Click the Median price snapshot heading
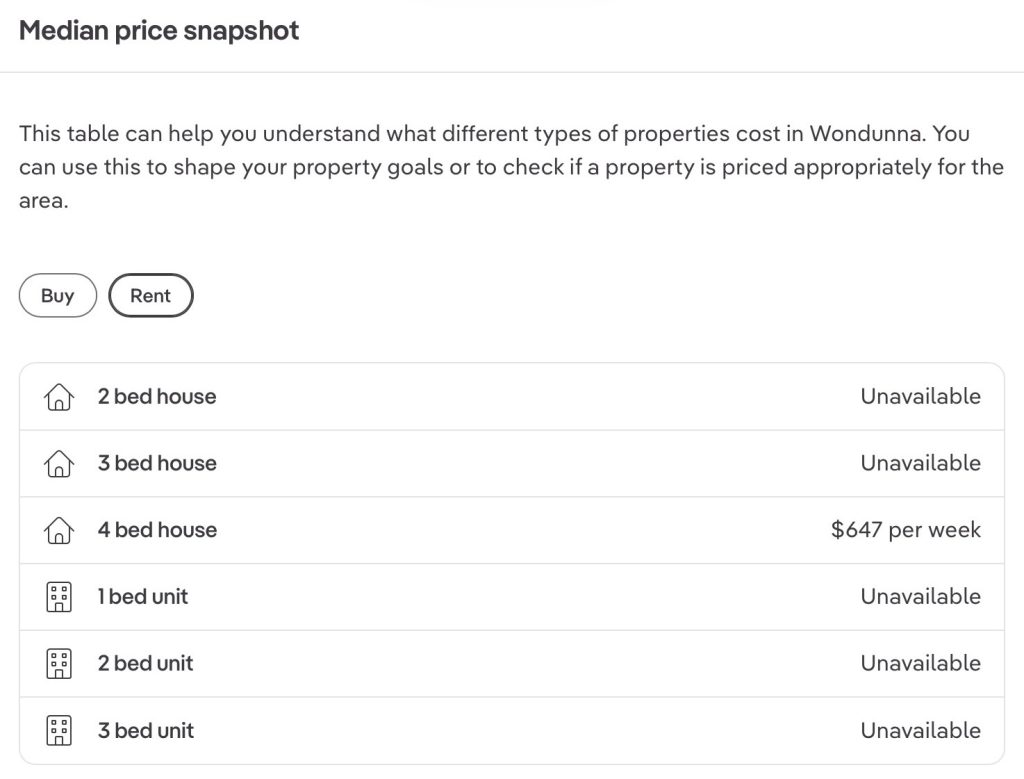This screenshot has width=1024, height=779. [x=159, y=31]
